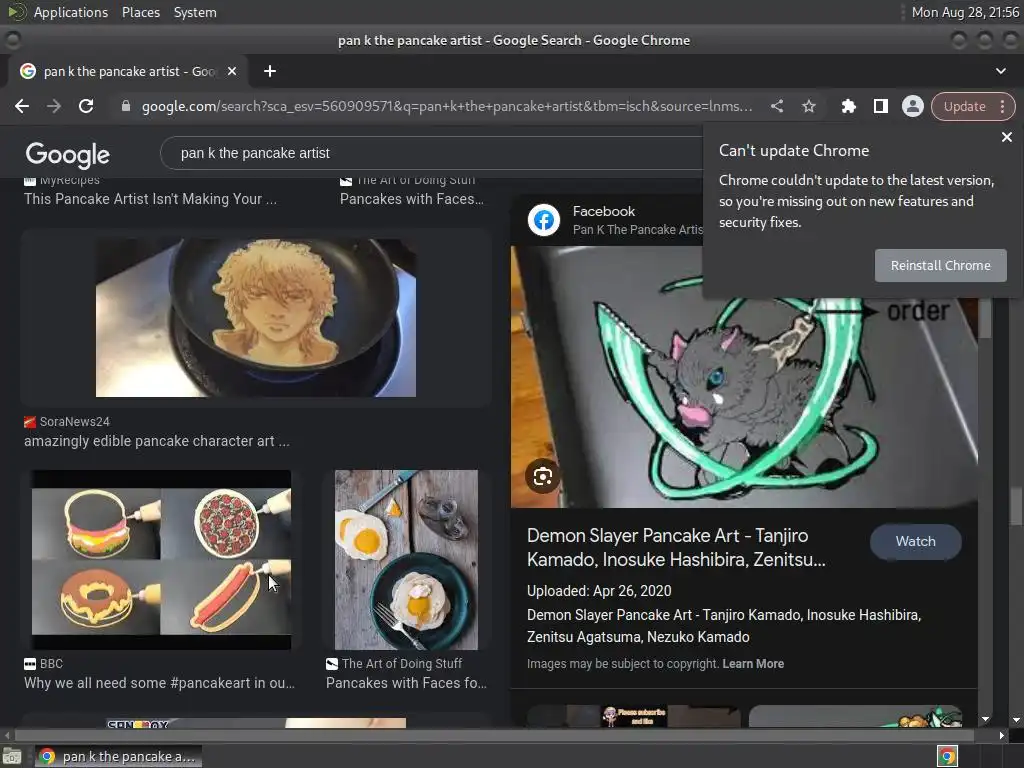The height and width of the screenshot is (768, 1024).
Task: Bookmark this page with the star
Action: click(x=808, y=106)
